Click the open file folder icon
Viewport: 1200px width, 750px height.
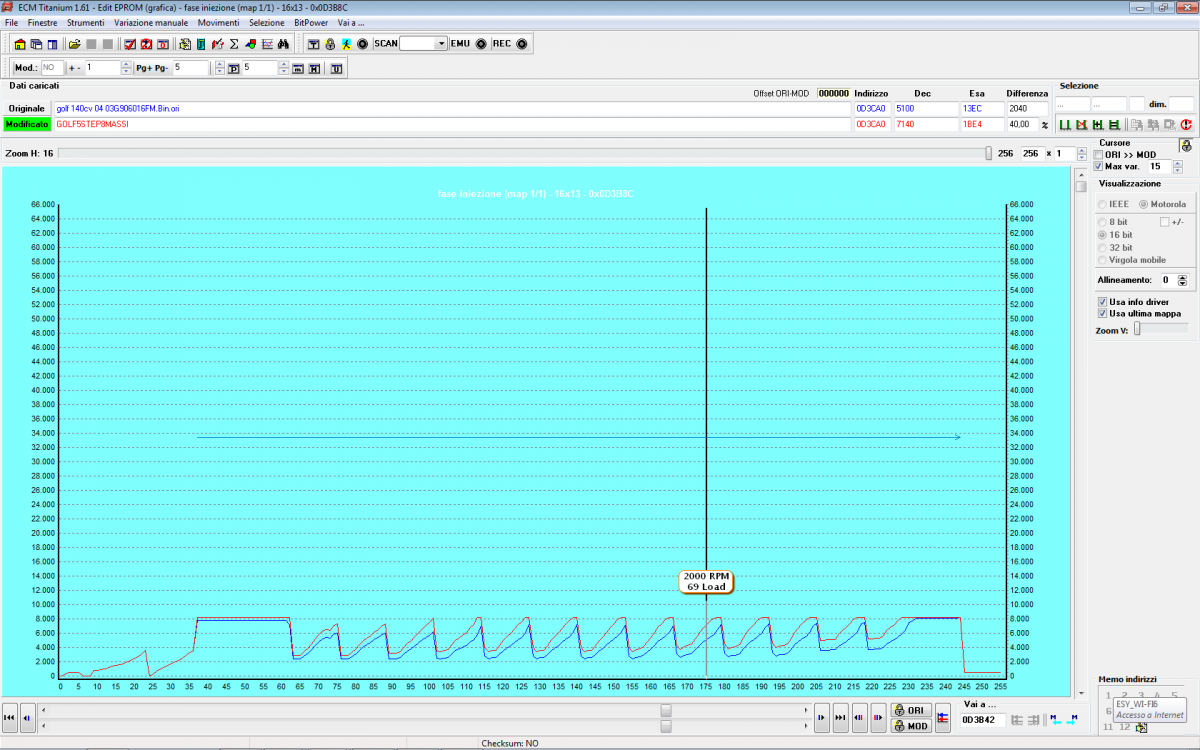coord(74,44)
